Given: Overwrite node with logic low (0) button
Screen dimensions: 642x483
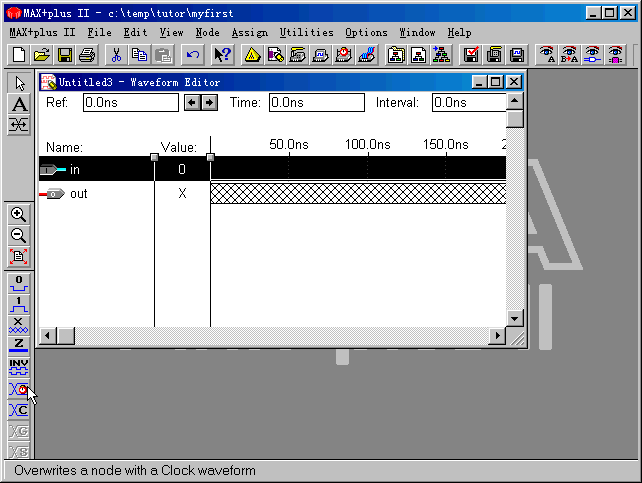Looking at the screenshot, I should tap(18, 282).
